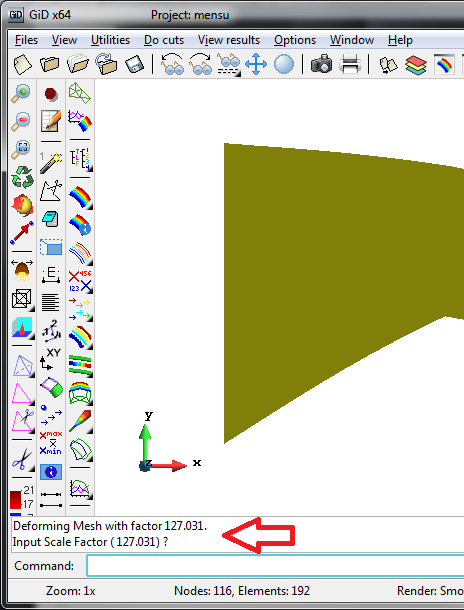464x610 pixels.
Task: Open the Utilities menu
Action: [110, 40]
